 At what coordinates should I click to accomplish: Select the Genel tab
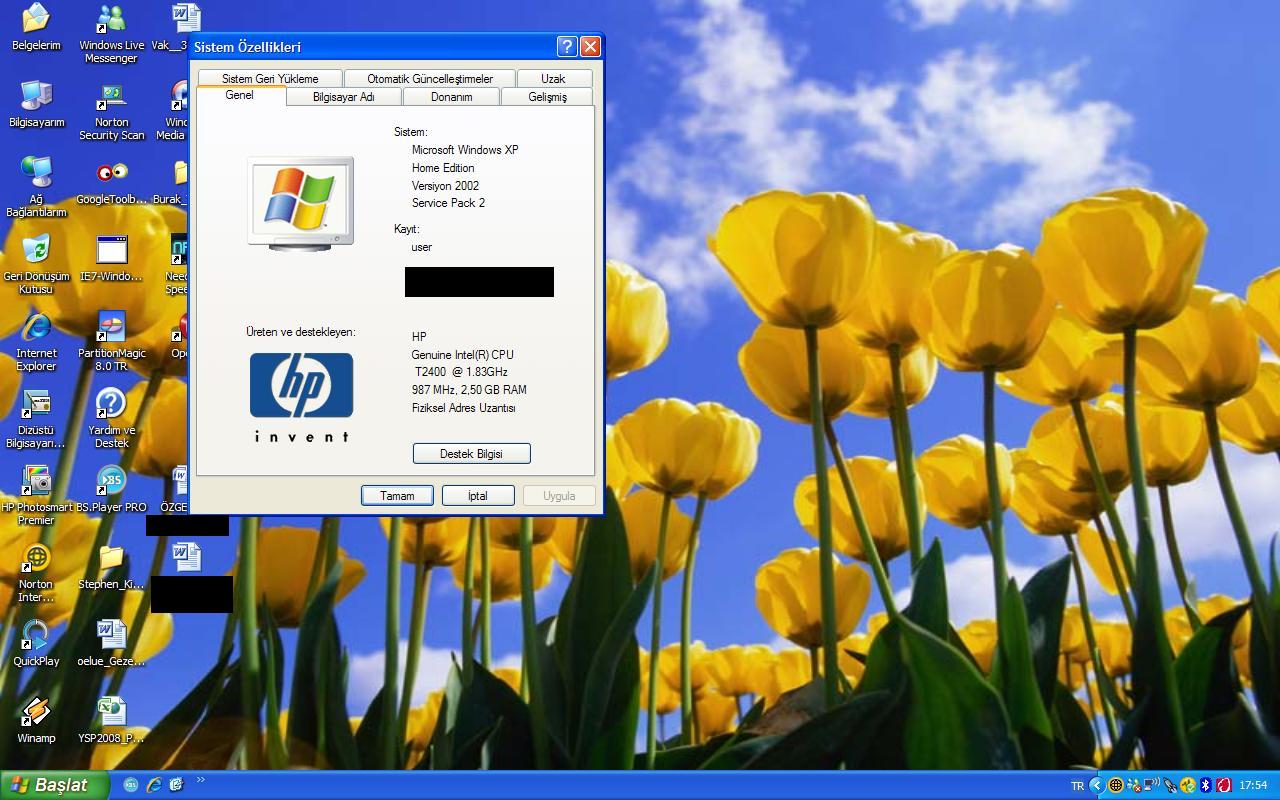[240, 95]
